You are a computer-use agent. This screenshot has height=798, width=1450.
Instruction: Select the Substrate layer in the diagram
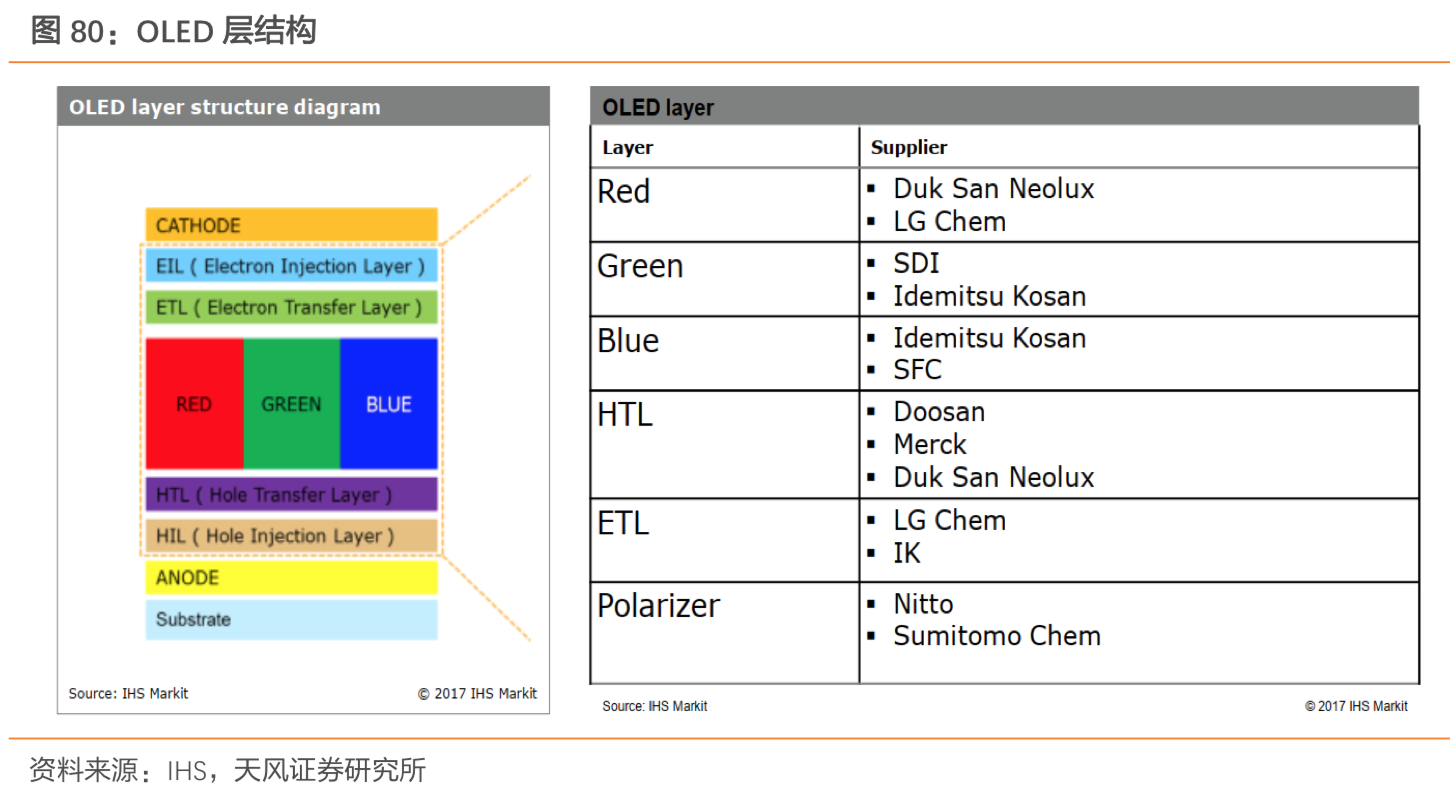click(291, 620)
